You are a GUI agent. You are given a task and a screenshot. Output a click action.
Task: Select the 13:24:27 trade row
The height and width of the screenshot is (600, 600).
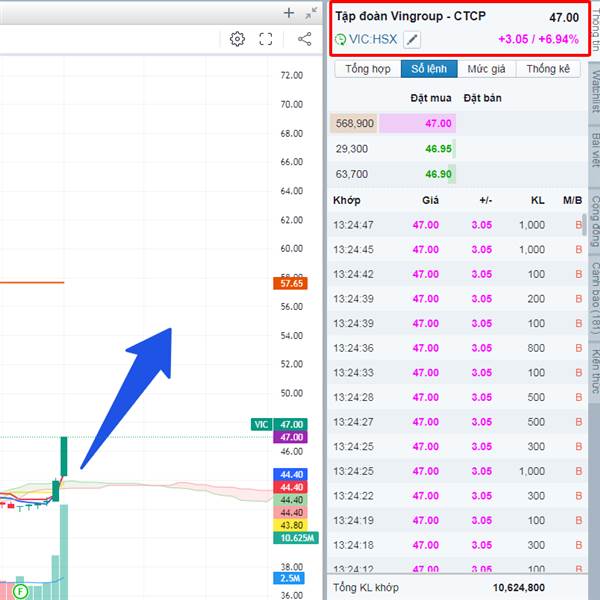pyautogui.click(x=457, y=422)
